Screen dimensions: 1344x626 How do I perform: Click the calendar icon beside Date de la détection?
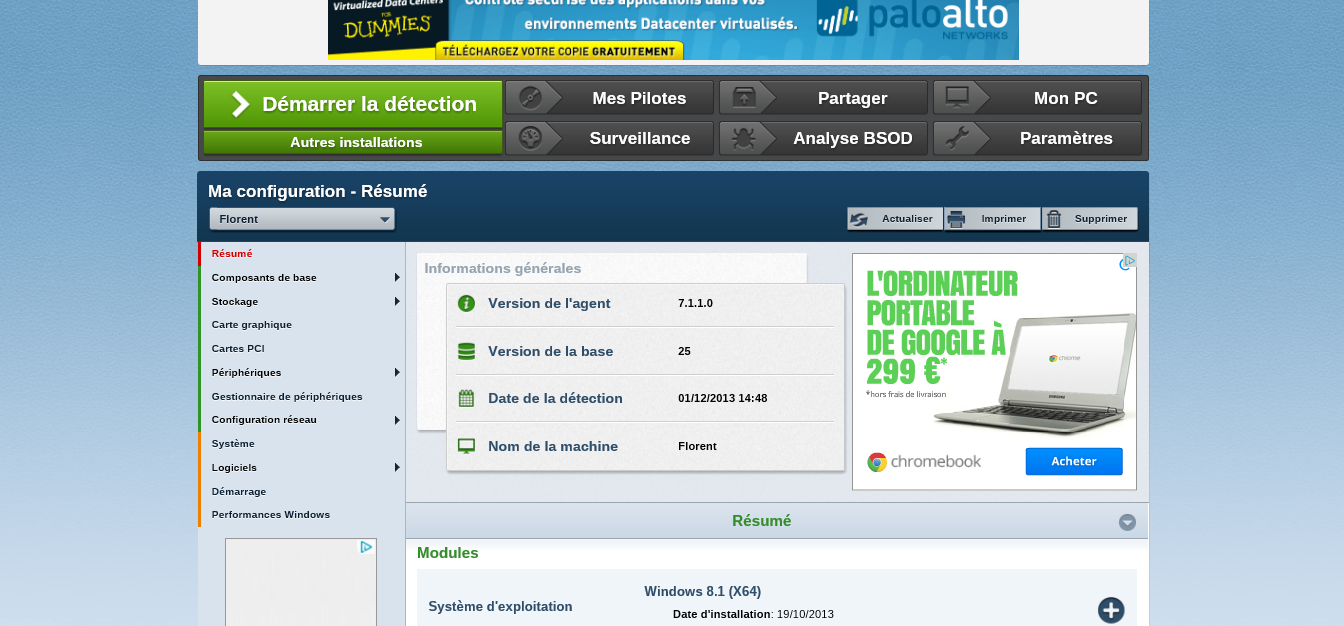coord(466,398)
